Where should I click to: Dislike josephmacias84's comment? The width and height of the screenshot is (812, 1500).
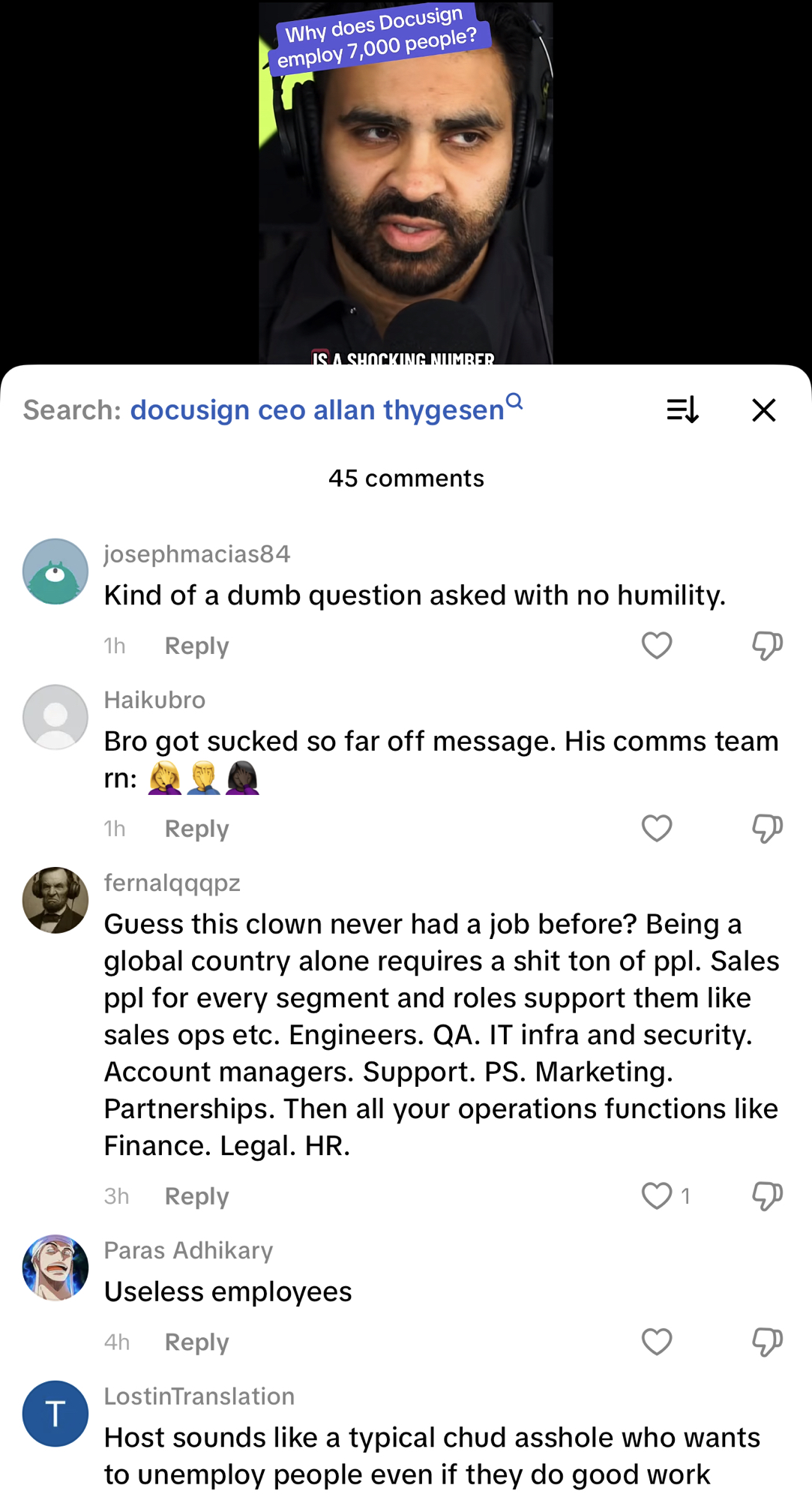coord(767,646)
